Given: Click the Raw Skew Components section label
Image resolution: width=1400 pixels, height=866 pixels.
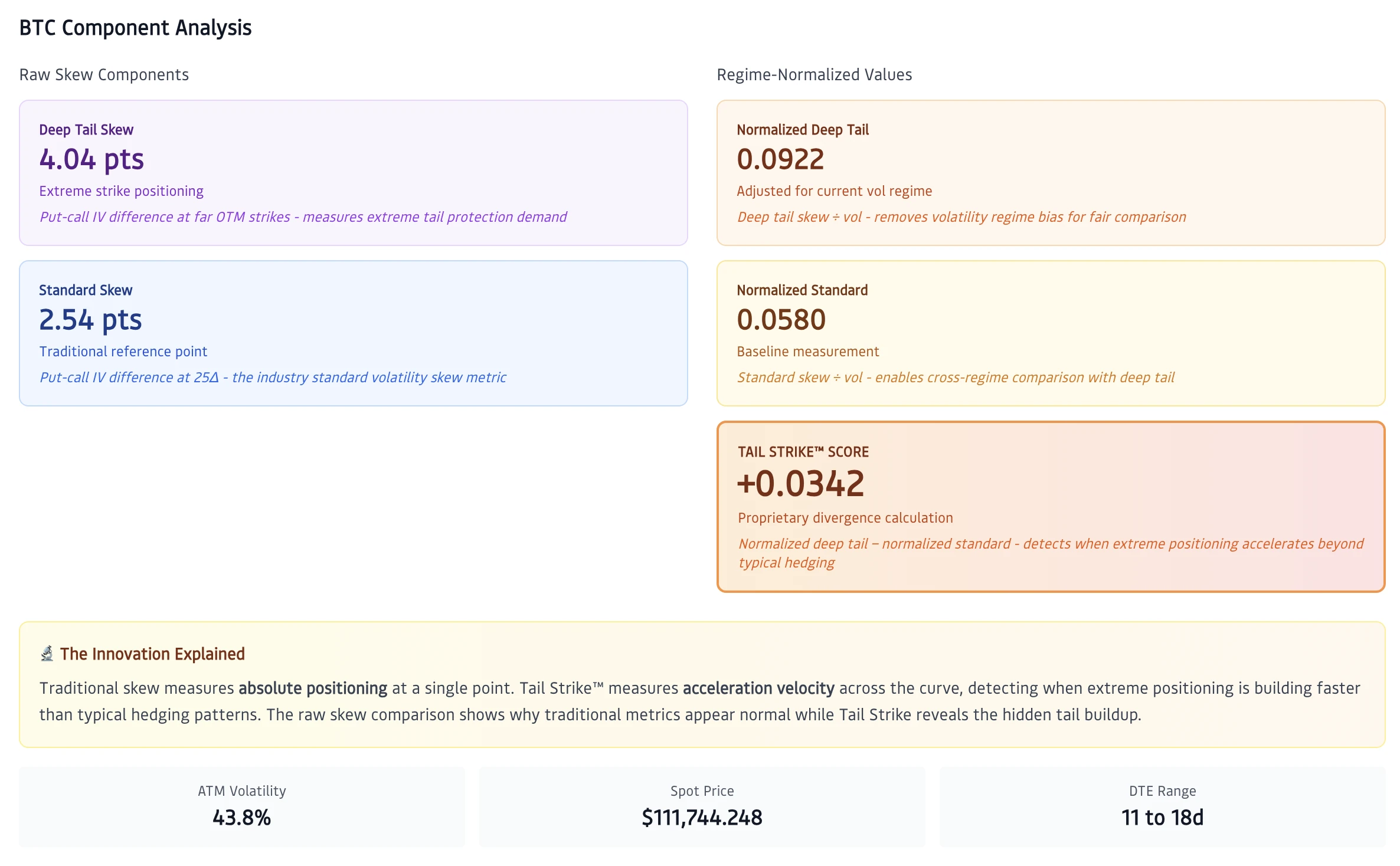Looking at the screenshot, I should pos(104,75).
